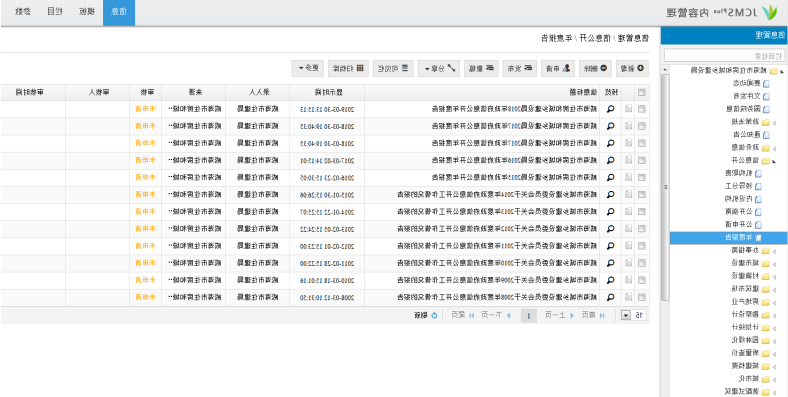
Task: Click 未申请 status in the 2008年度 row
Action: pos(145,297)
